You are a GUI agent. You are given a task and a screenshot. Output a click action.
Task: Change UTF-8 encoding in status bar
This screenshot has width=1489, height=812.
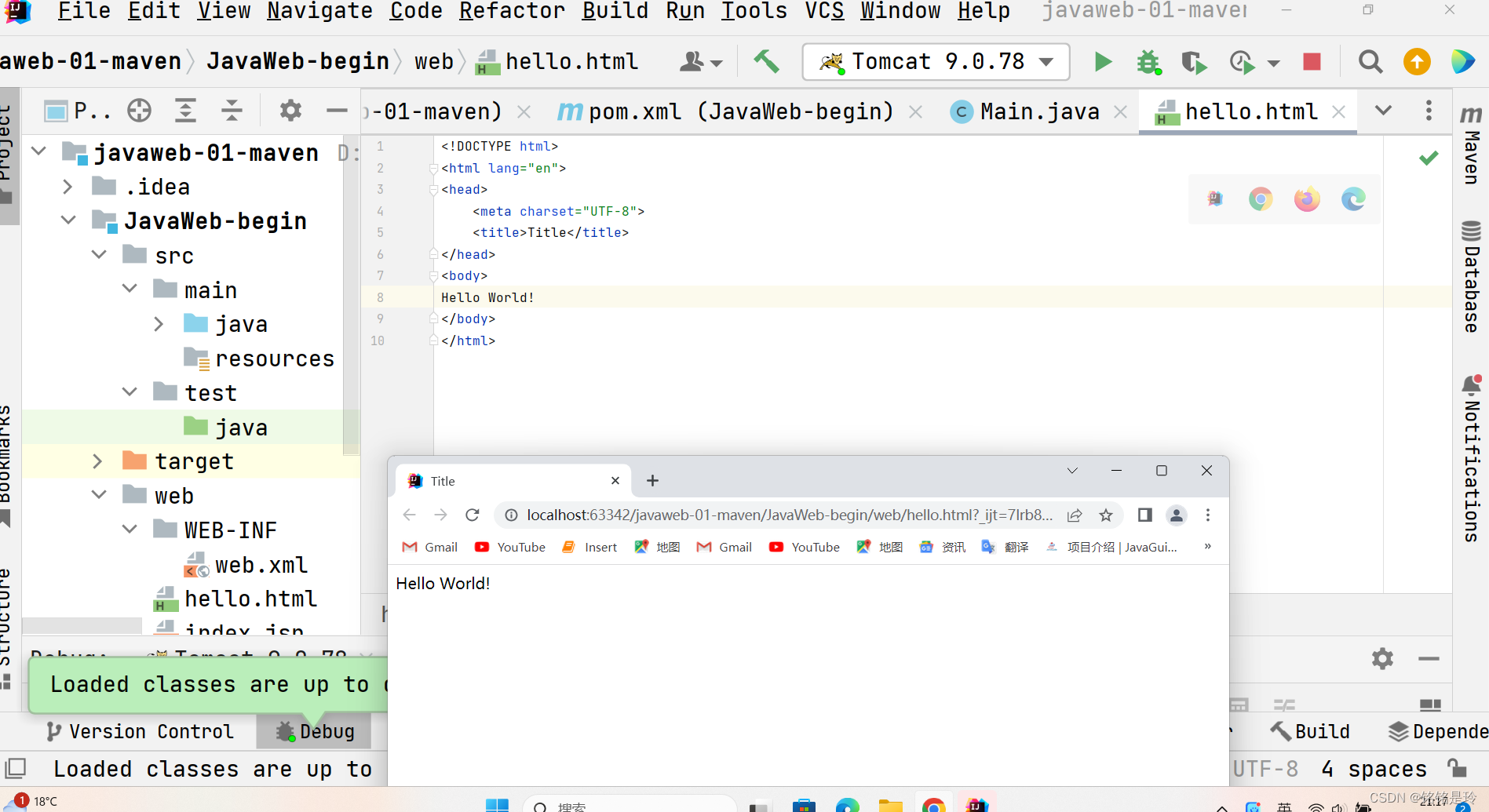[1265, 769]
